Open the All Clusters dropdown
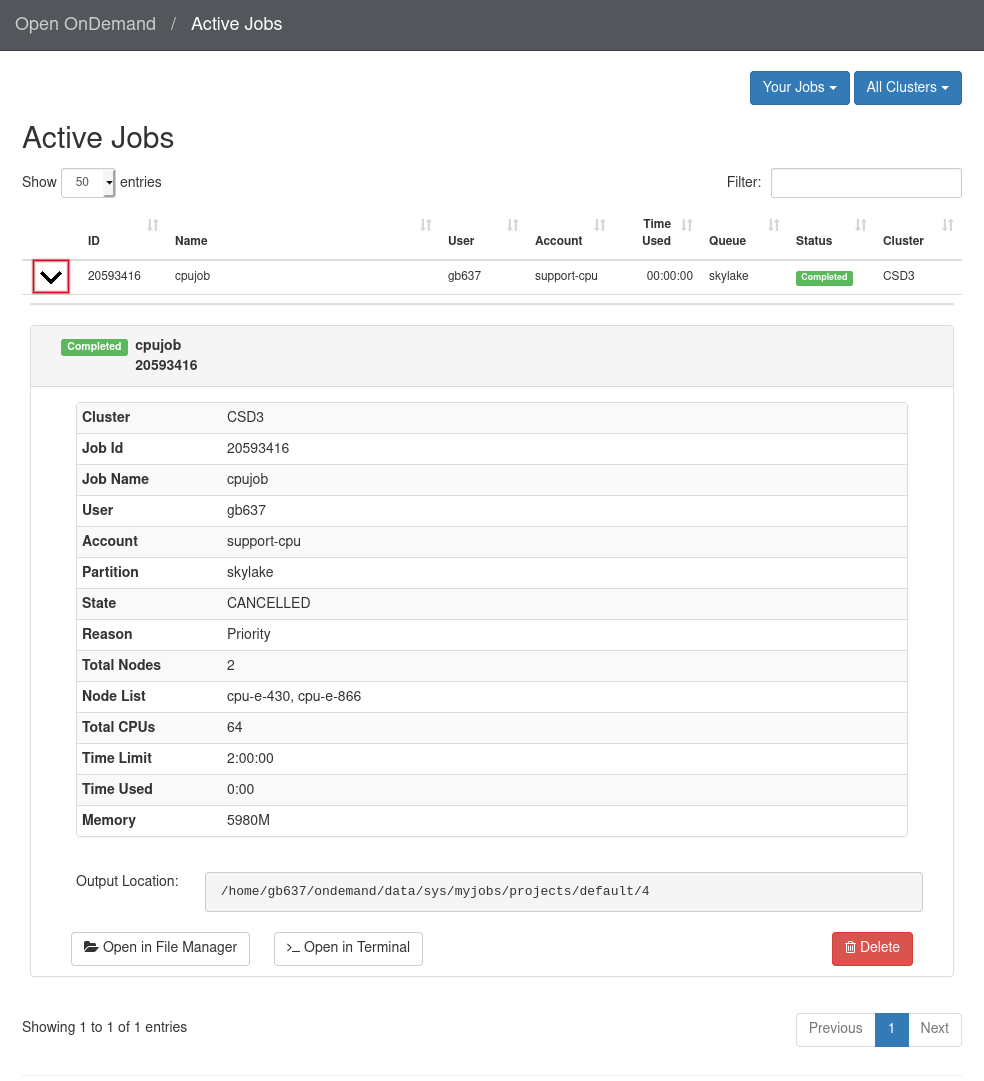Screen dimensions: 984x1081 tap(907, 88)
